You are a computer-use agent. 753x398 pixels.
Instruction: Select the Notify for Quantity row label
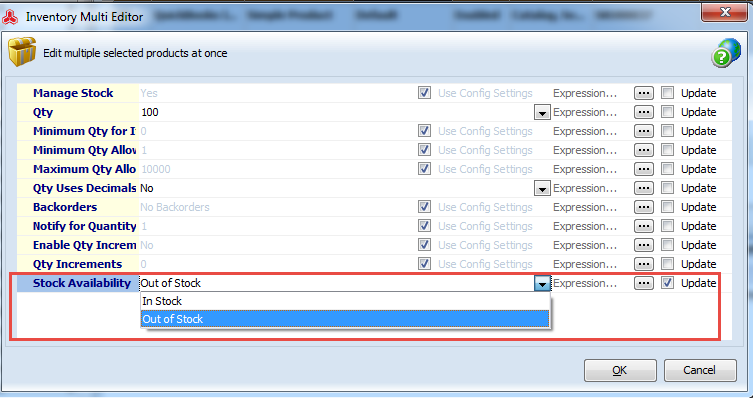click(85, 226)
